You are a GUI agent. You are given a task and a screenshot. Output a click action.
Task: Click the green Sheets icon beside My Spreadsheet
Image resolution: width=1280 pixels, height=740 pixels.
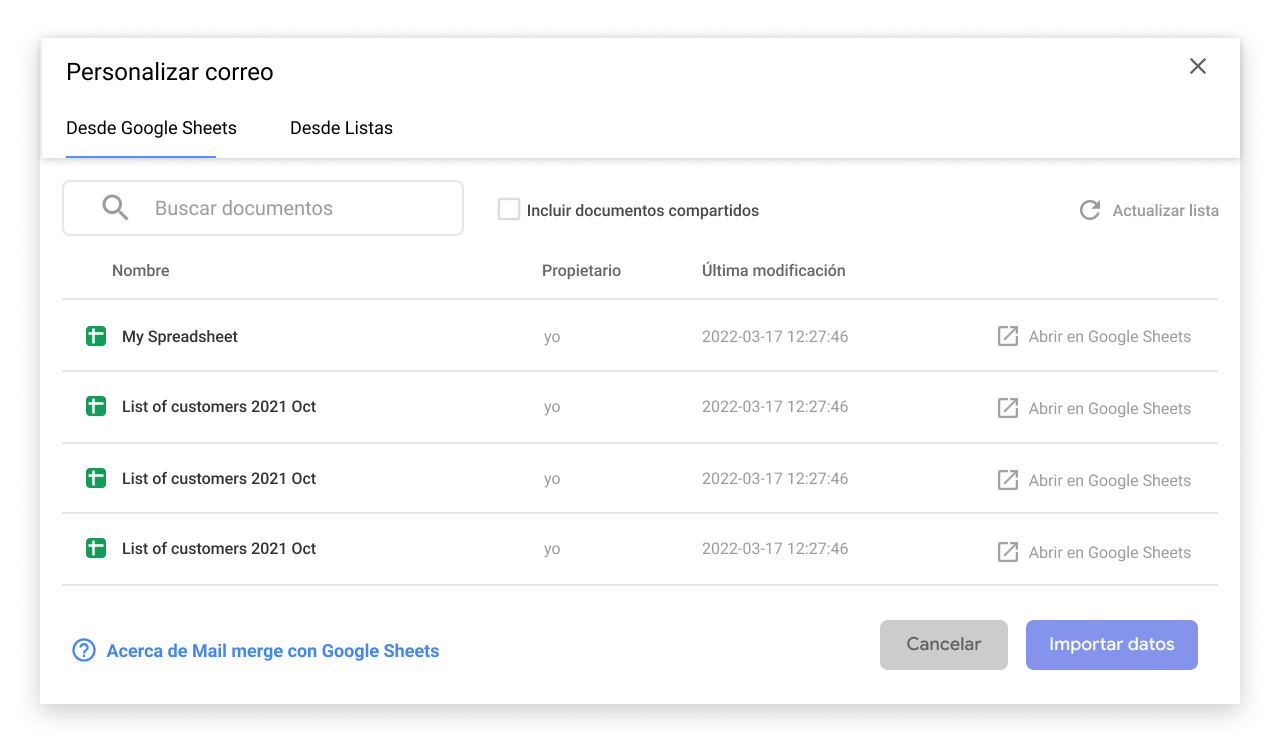point(95,336)
